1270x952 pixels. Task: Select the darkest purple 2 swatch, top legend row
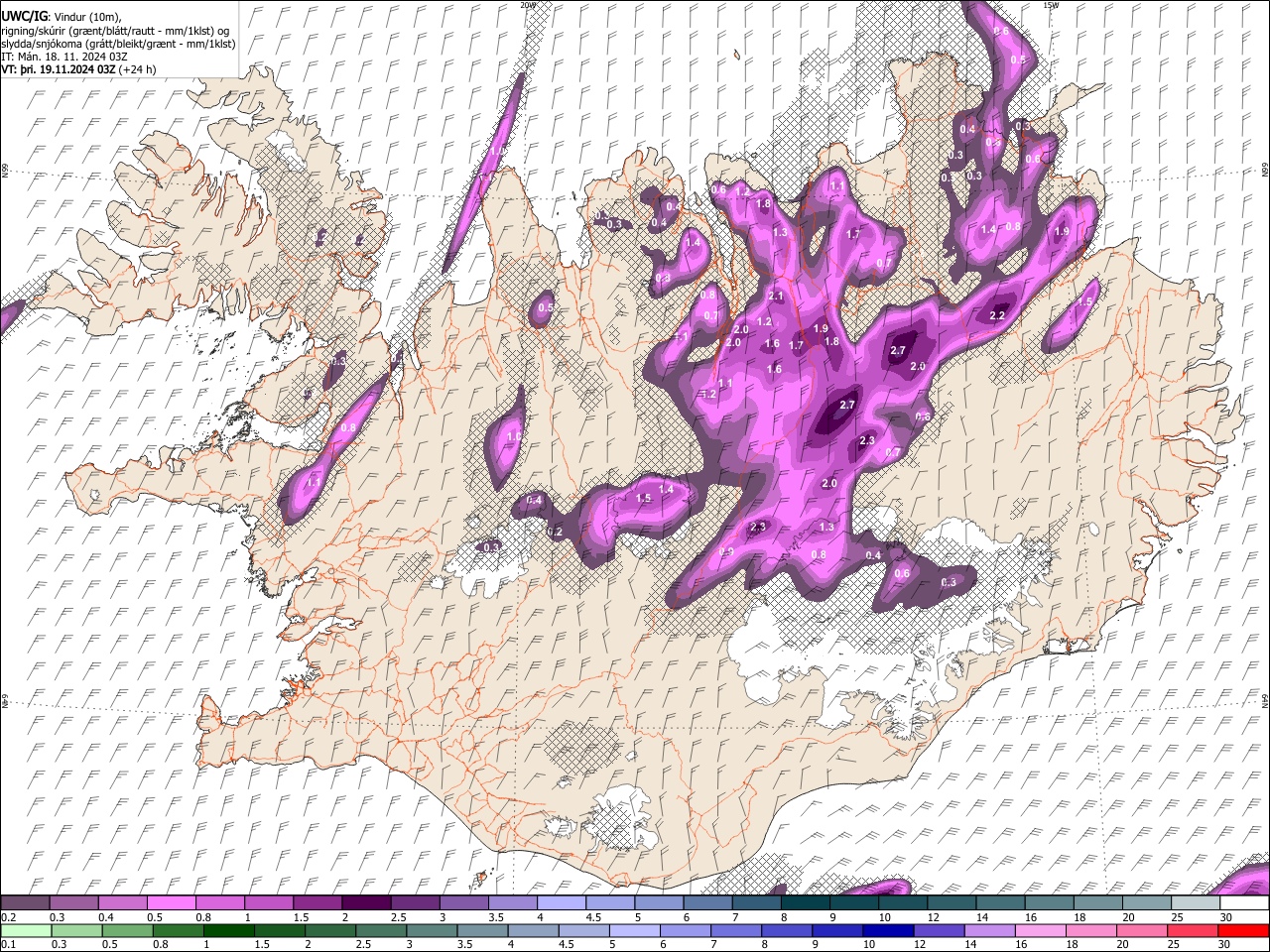pos(366,902)
